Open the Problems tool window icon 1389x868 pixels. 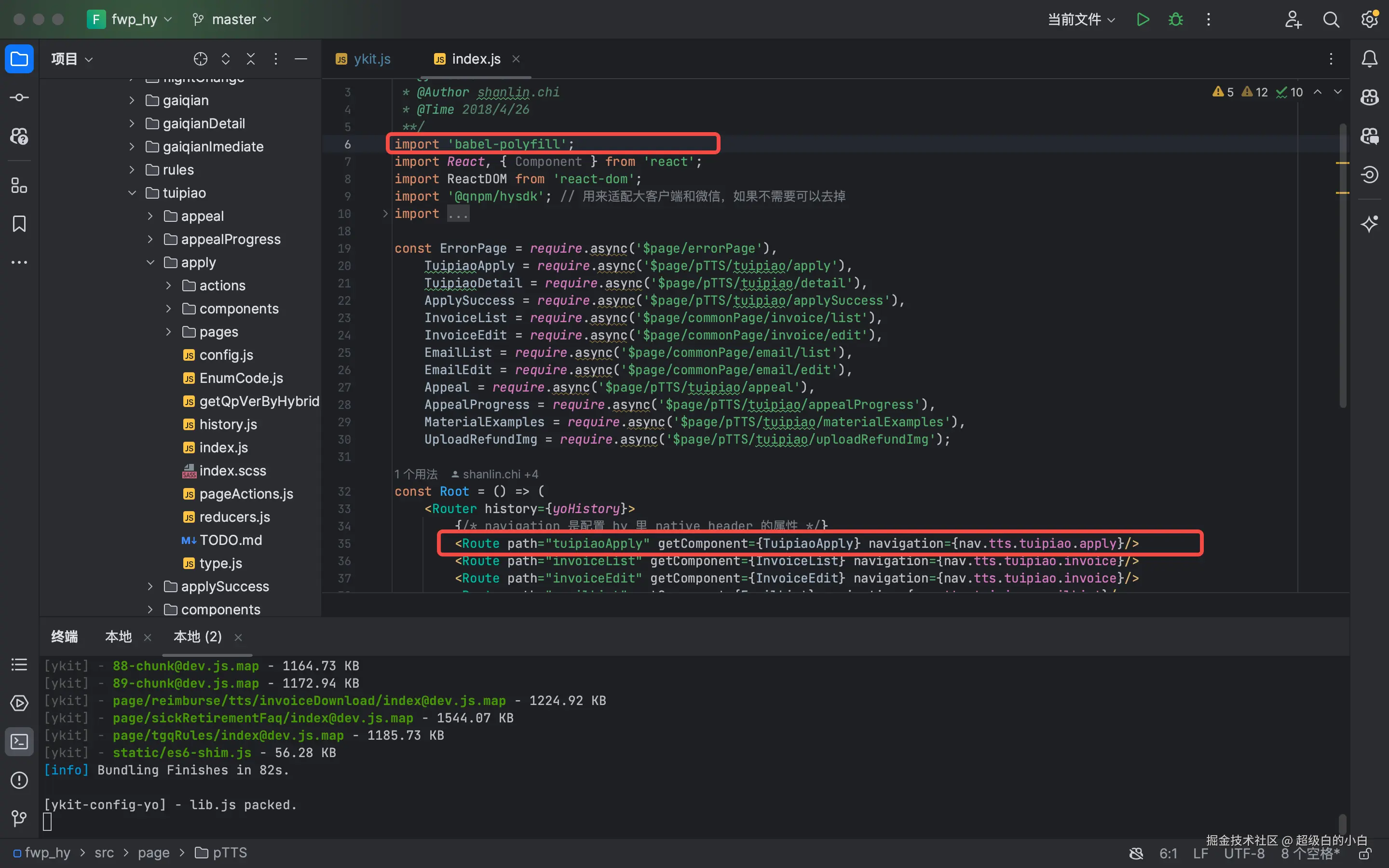click(19, 780)
